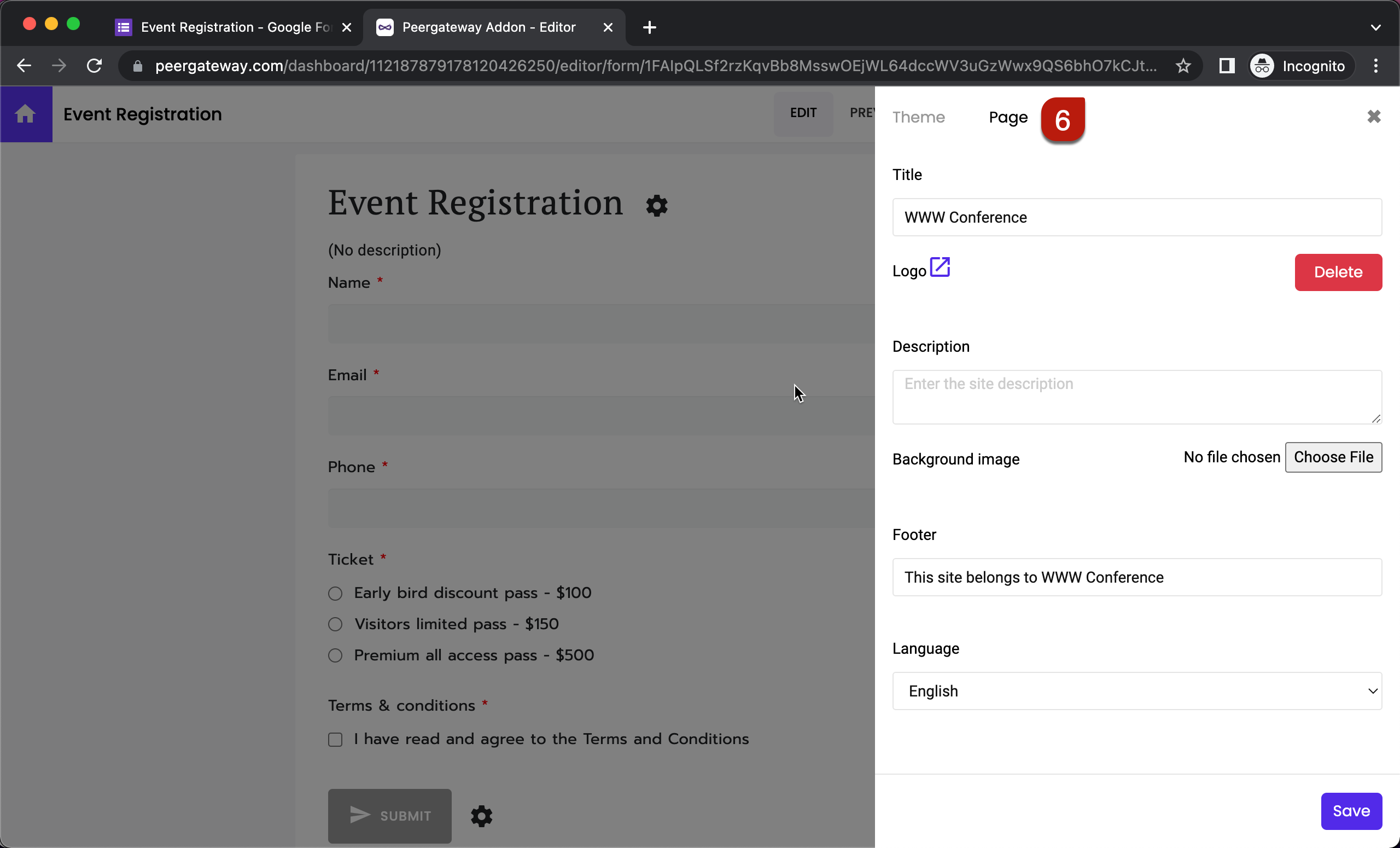Click the home icon in the header

(x=26, y=114)
